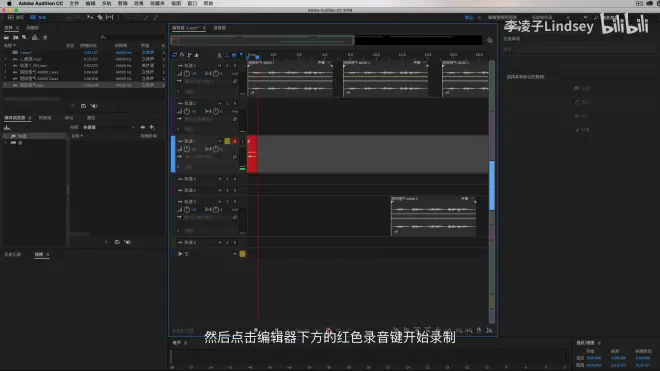Viewport: 660px width, 371px height.
Task: Toggle auto-play speaker icon in Files panel
Action: [x=94, y=106]
